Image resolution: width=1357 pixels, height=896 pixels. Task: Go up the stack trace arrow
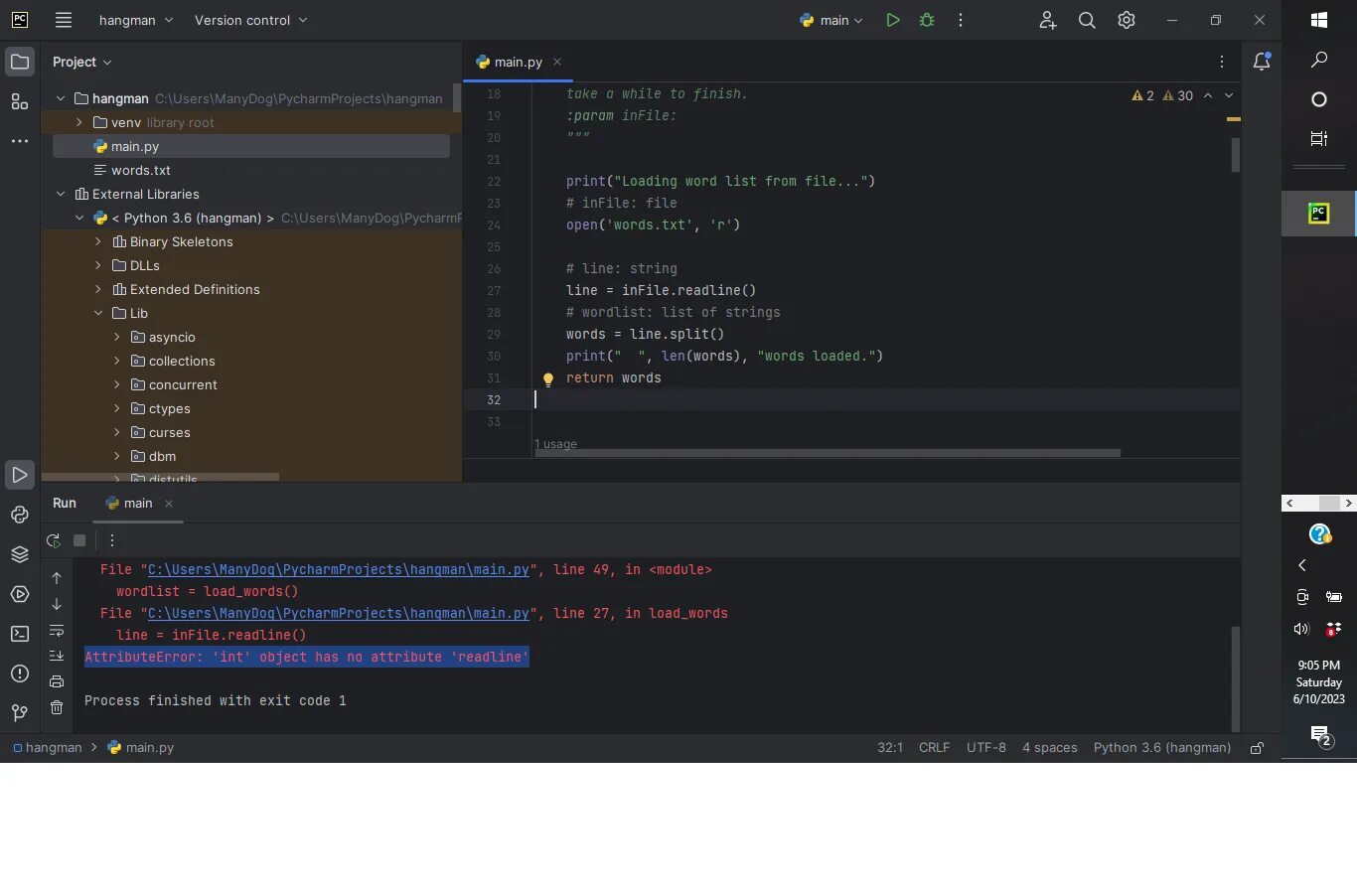click(57, 578)
